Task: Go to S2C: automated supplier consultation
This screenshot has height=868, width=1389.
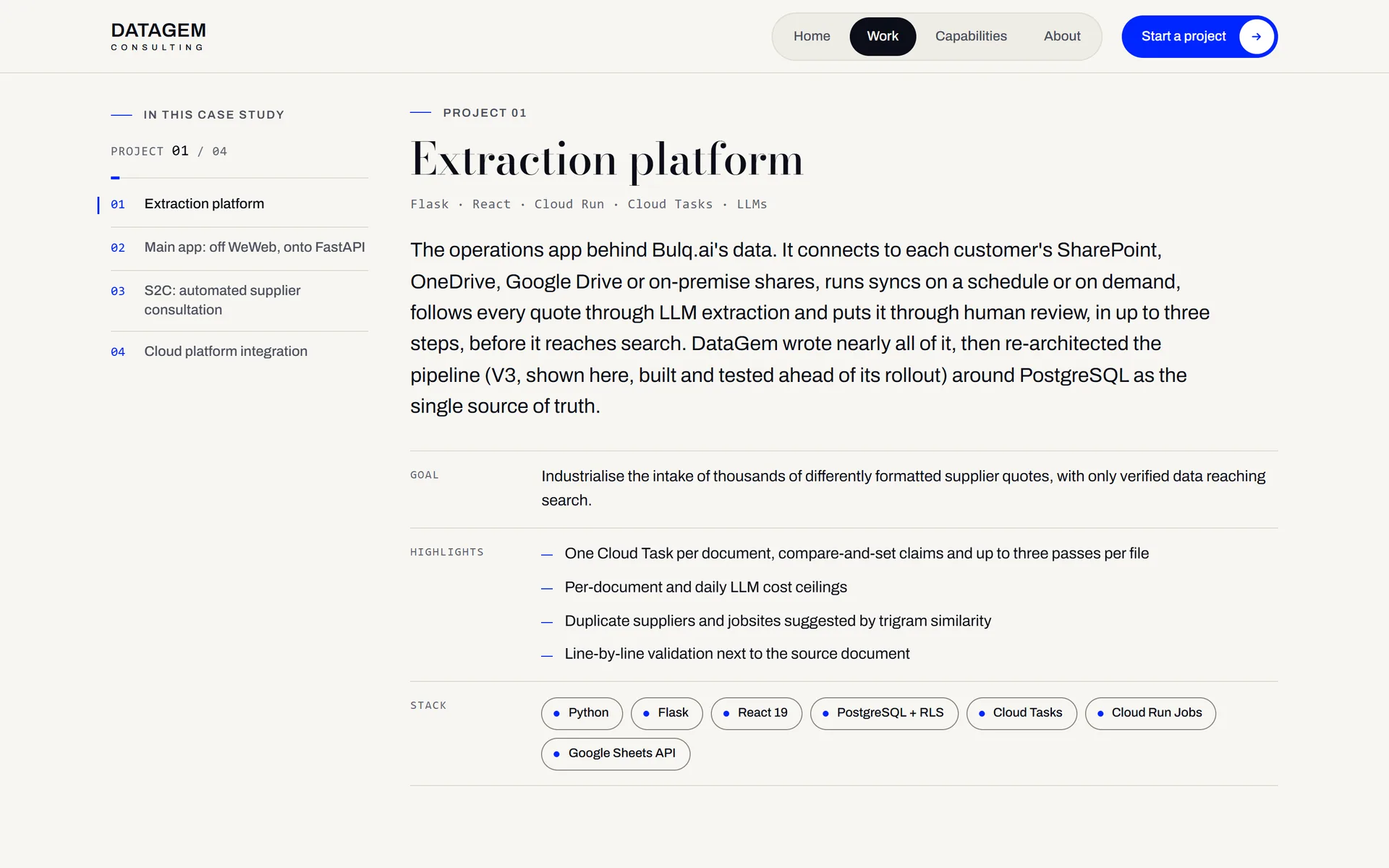Action: click(239, 300)
